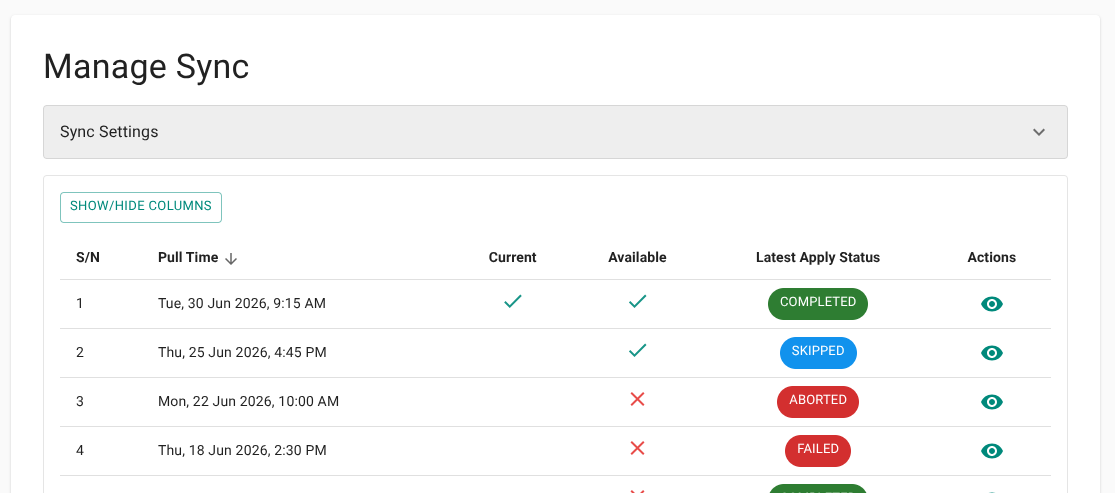Click the FAILED status badge

pos(818,451)
